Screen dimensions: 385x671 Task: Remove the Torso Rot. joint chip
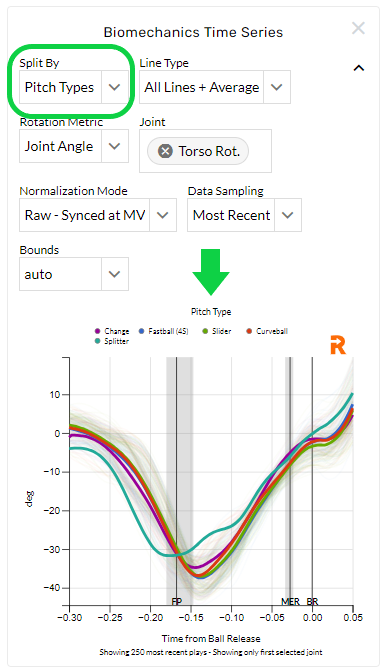coord(165,151)
